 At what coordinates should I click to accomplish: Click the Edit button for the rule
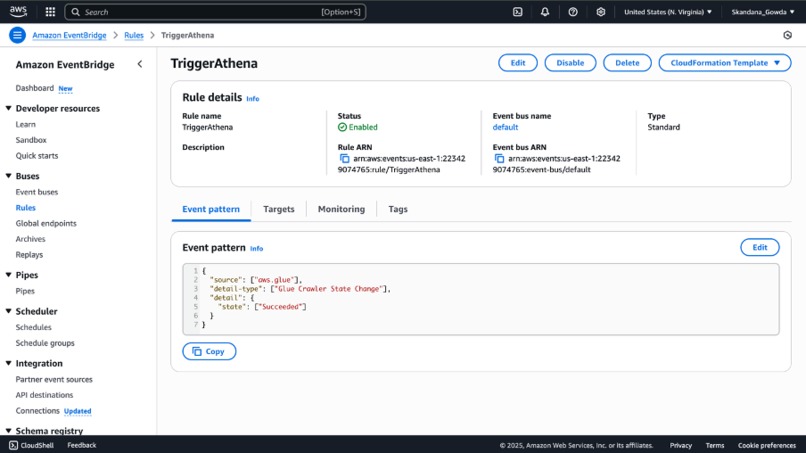click(x=518, y=63)
